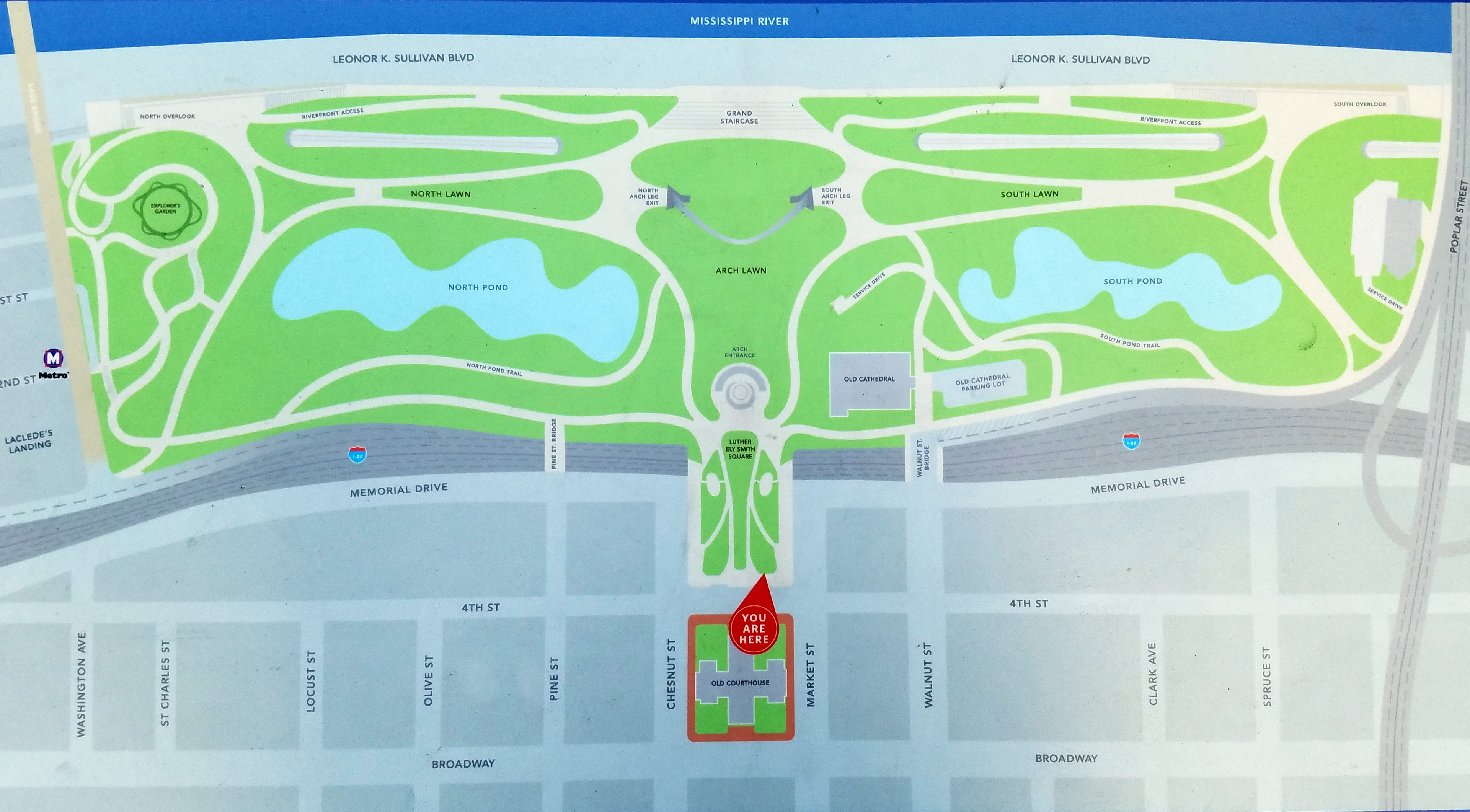Select the Old Courthouse building

(x=740, y=682)
